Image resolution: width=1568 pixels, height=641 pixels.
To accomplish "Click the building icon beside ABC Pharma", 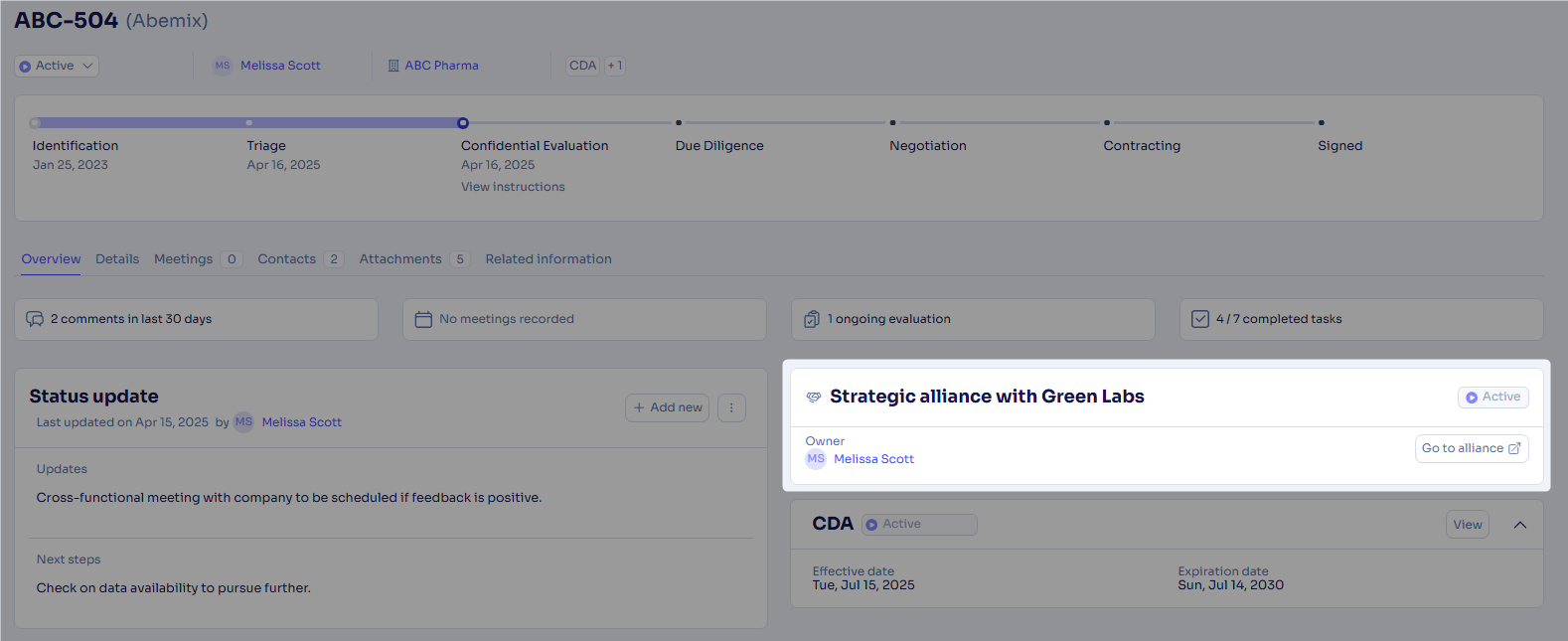I will coord(393,66).
